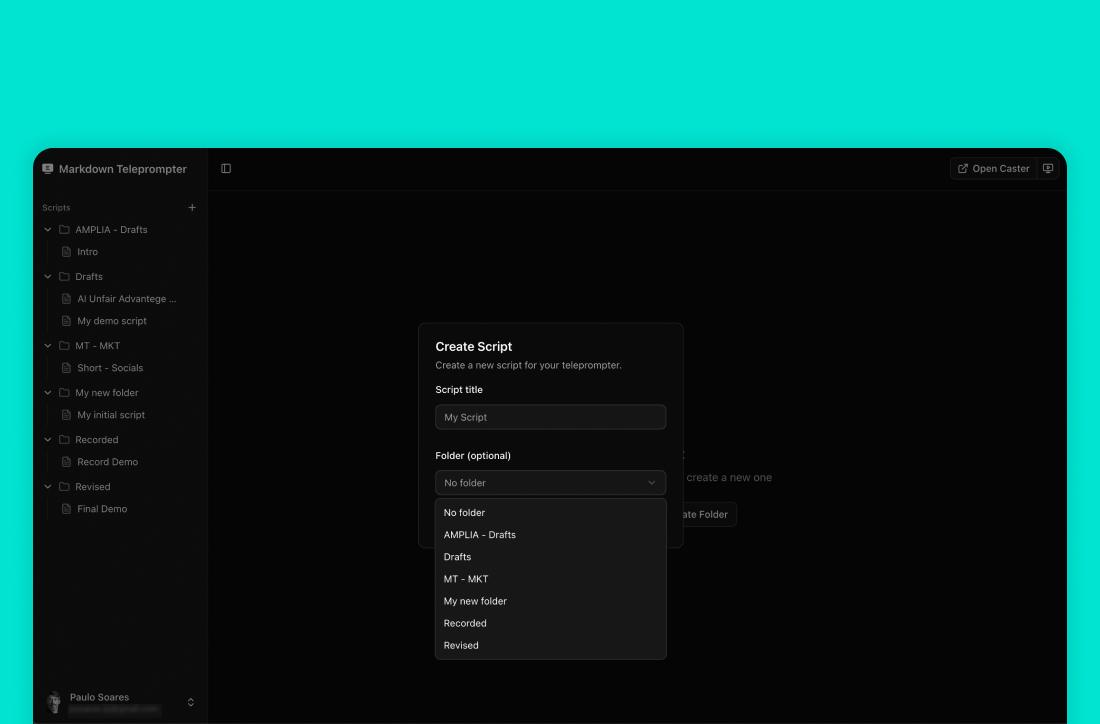Viewport: 1100px width, 724px height.
Task: Select MT - MKT from the folder list
Action: click(x=466, y=578)
